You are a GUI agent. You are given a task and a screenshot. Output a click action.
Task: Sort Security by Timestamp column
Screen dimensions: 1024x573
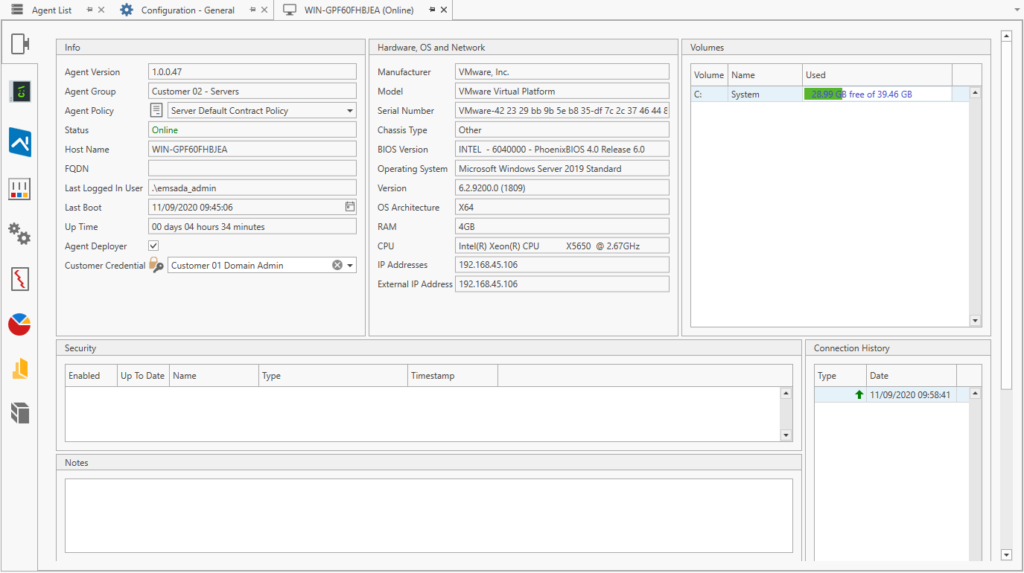point(453,376)
